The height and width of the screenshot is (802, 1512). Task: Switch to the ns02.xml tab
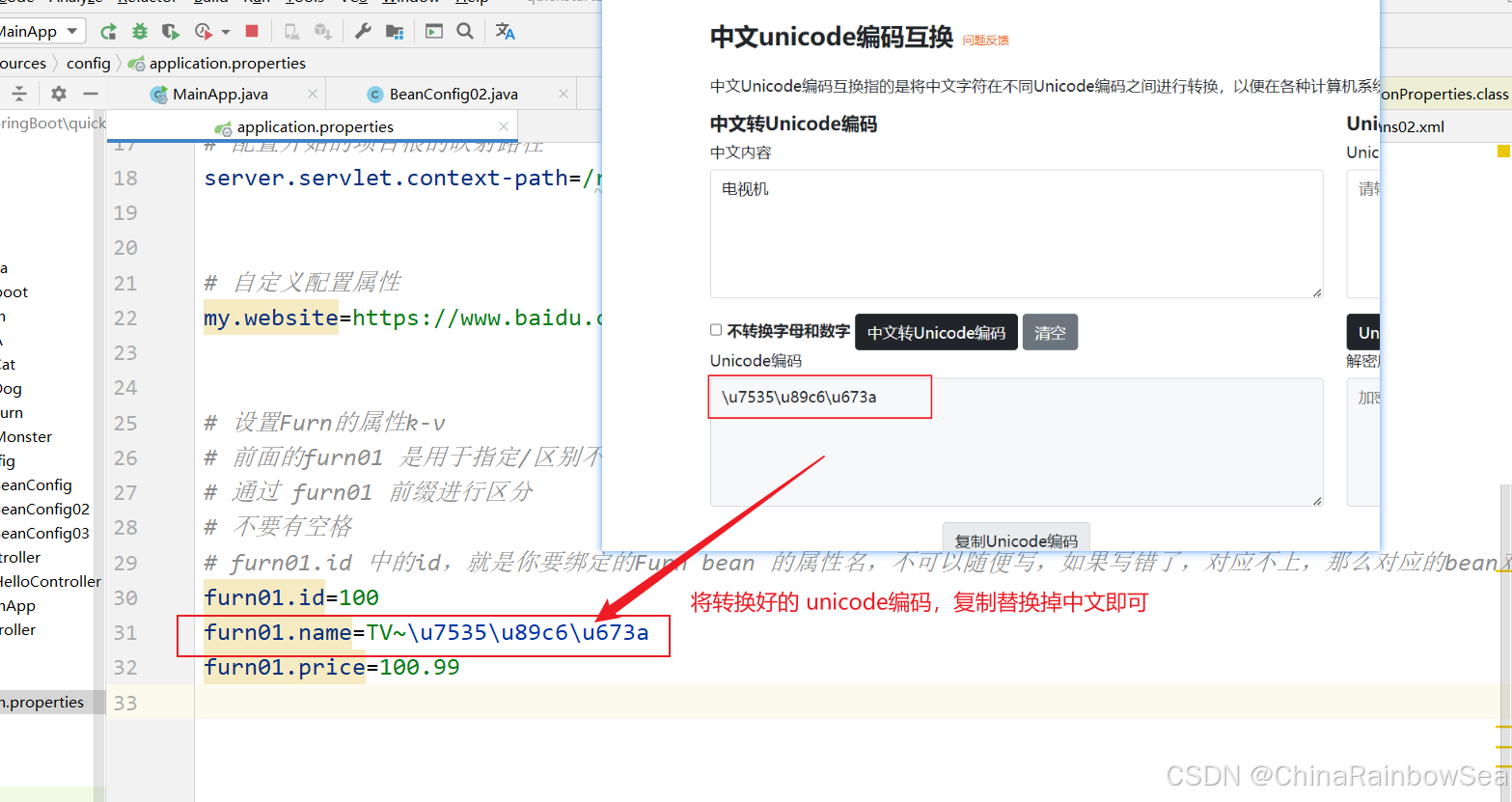(1412, 126)
